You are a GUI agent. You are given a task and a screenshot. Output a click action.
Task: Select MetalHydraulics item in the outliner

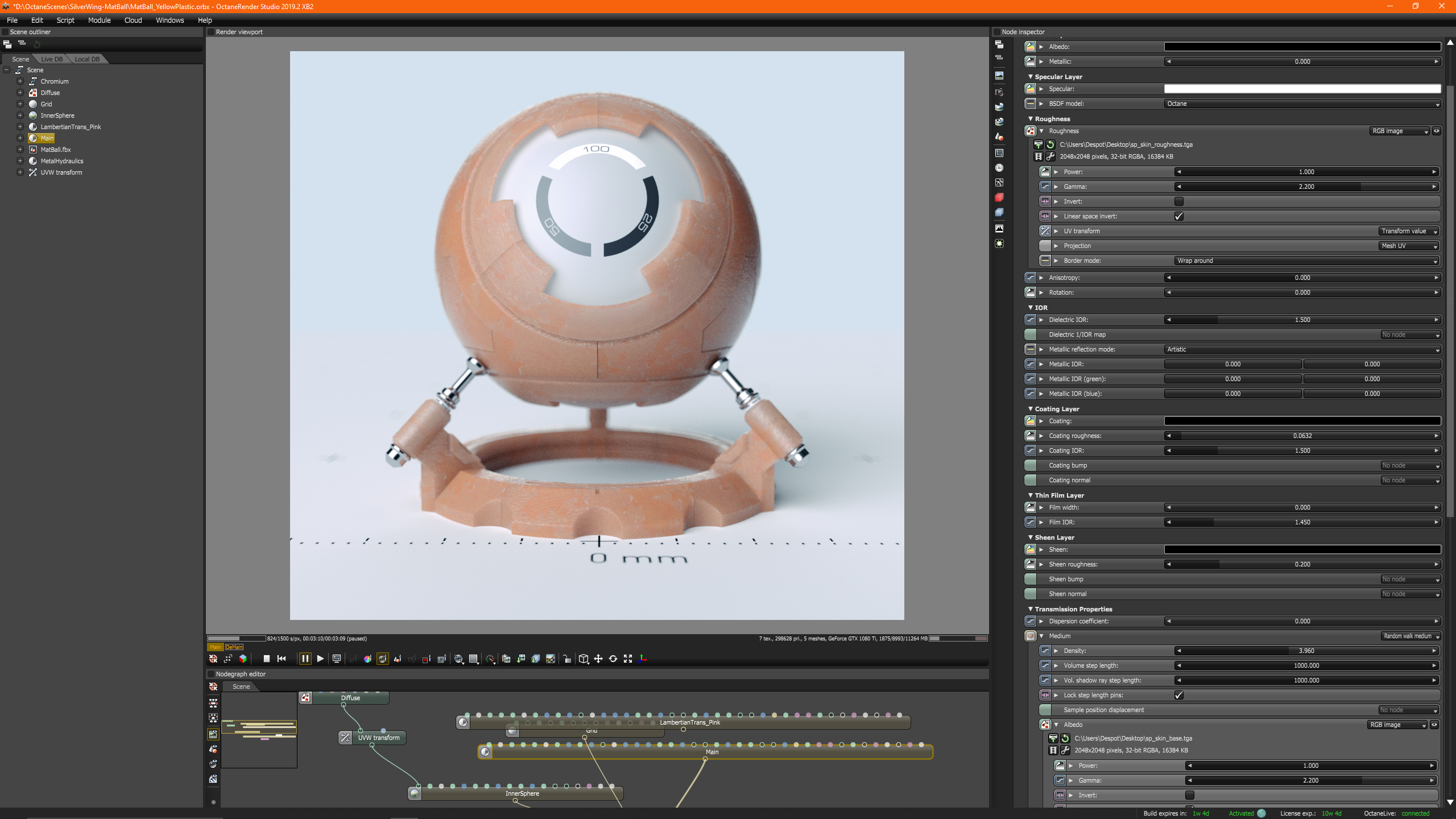pyautogui.click(x=62, y=161)
